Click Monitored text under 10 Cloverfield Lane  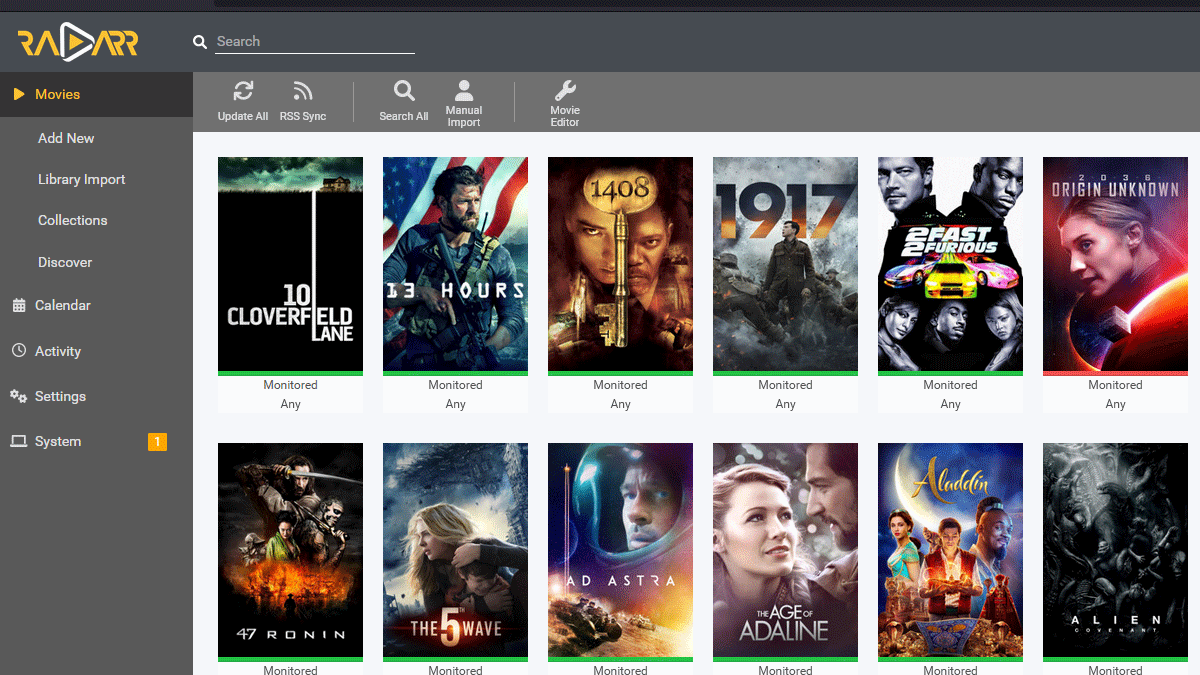[290, 385]
